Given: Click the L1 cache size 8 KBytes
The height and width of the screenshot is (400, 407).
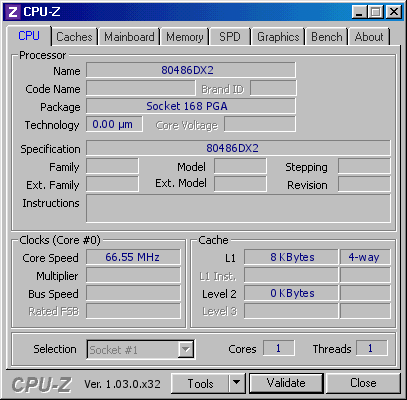Looking at the screenshot, I should [291, 257].
